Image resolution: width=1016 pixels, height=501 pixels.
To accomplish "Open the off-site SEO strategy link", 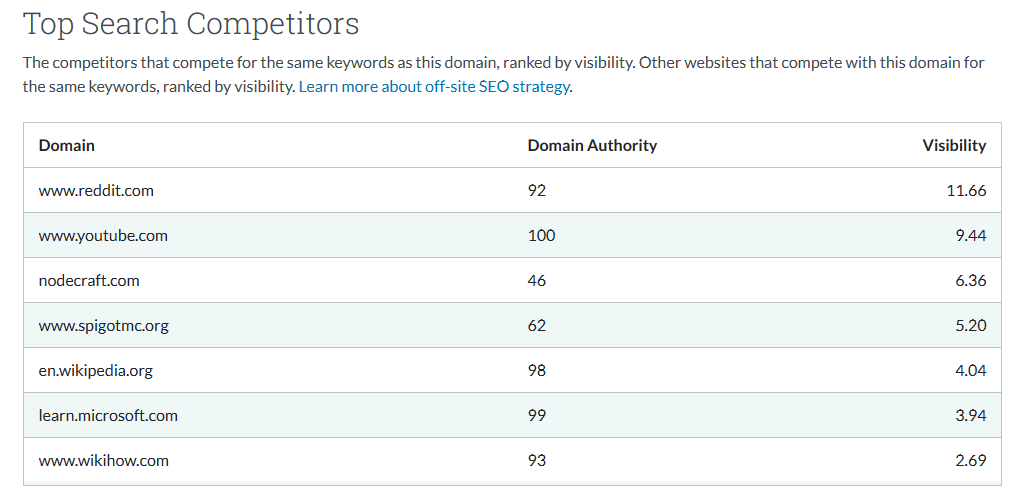I will tap(434, 87).
